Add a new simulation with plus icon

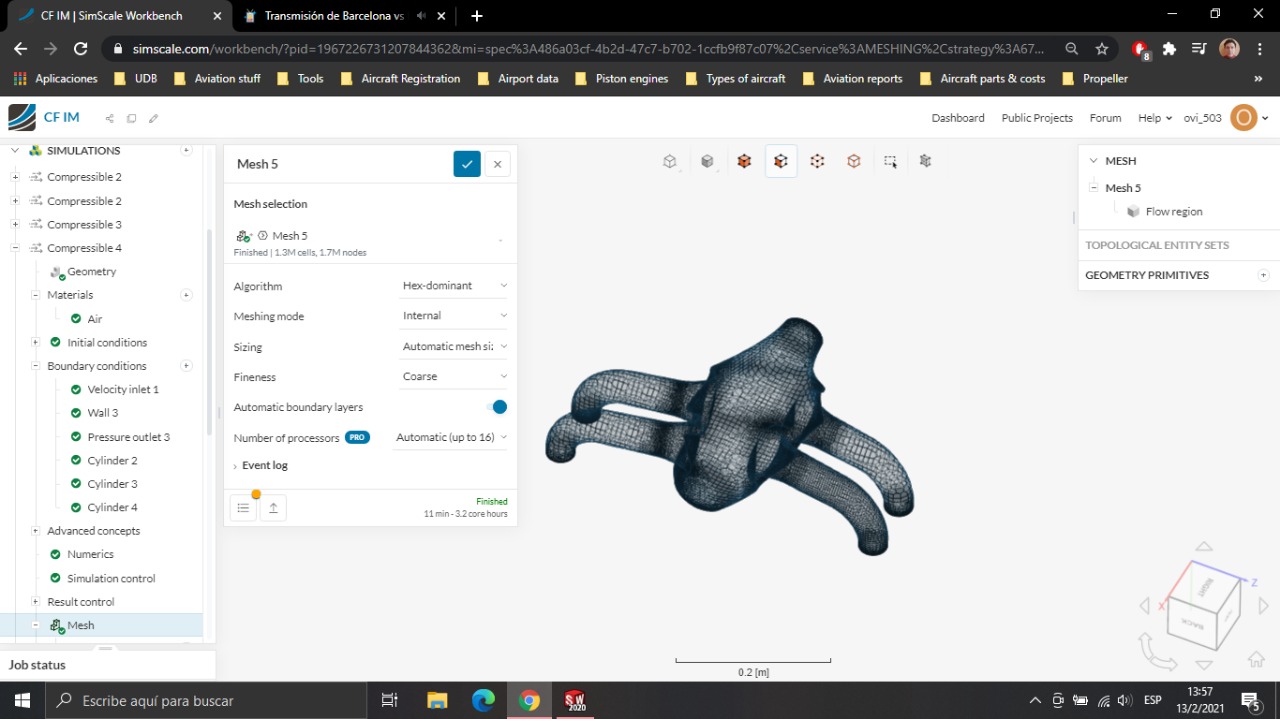[x=186, y=150]
